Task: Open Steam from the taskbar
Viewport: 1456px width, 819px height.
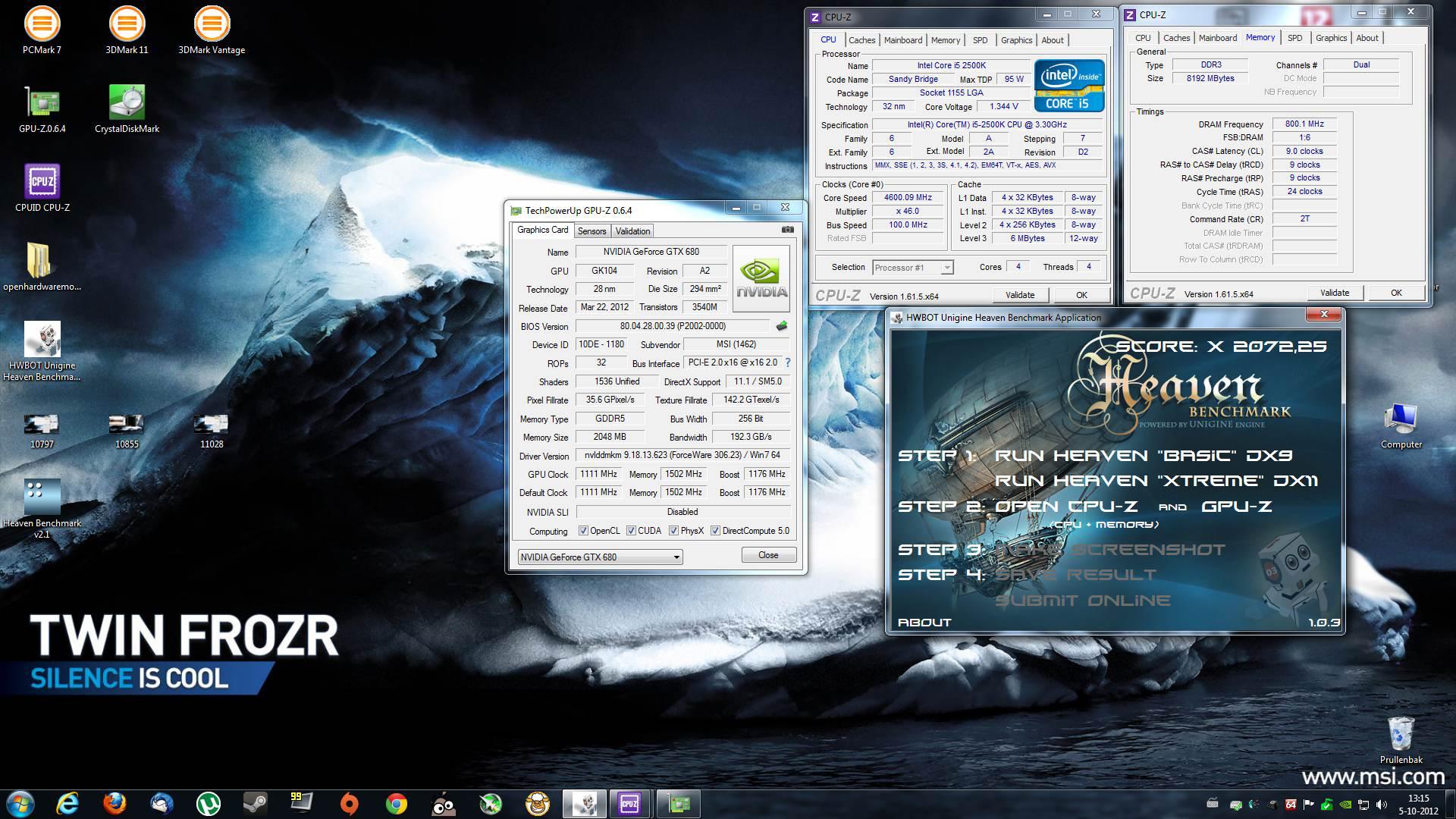Action: coord(256,803)
